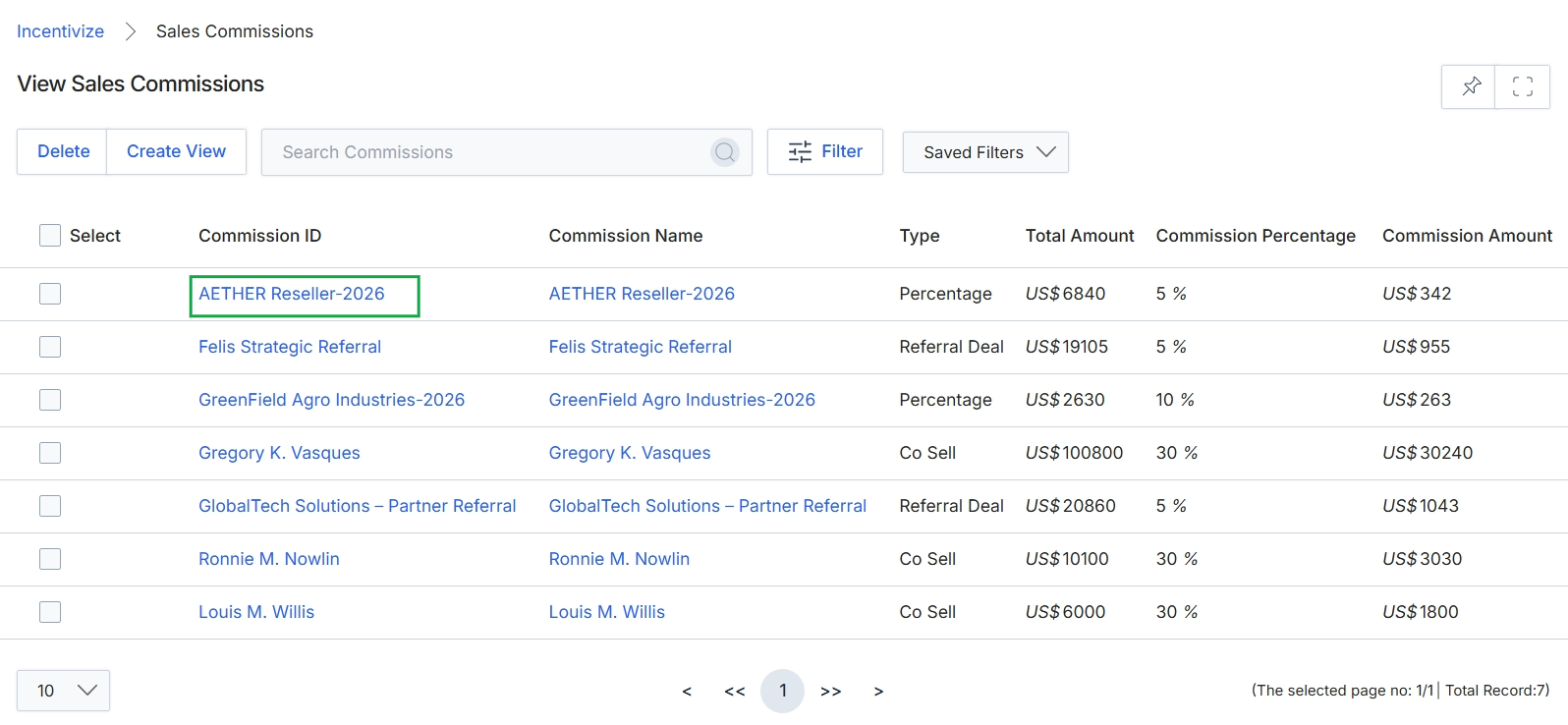Click the Commission ID column header
Viewport: 1568px width, 725px height.
[259, 236]
